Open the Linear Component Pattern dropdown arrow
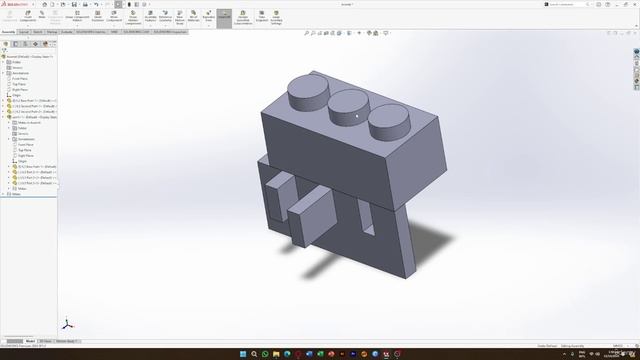The height and width of the screenshot is (360, 640). 77,25
